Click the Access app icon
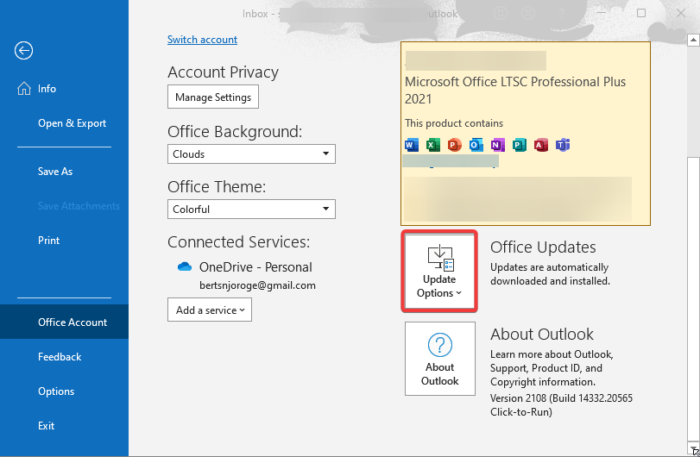 [x=541, y=145]
